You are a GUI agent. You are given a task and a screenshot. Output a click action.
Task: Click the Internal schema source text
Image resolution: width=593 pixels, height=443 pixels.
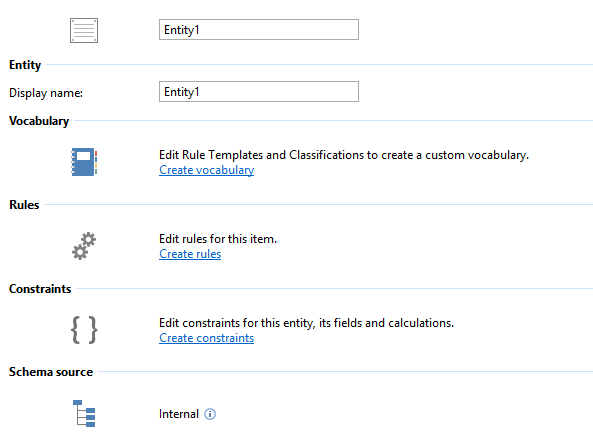click(x=179, y=414)
